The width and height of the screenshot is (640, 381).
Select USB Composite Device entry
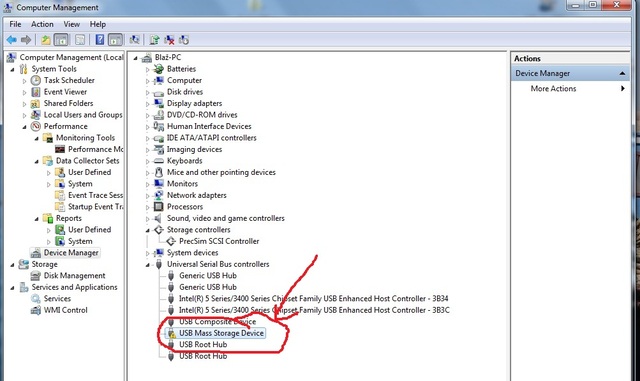[x=218, y=321]
